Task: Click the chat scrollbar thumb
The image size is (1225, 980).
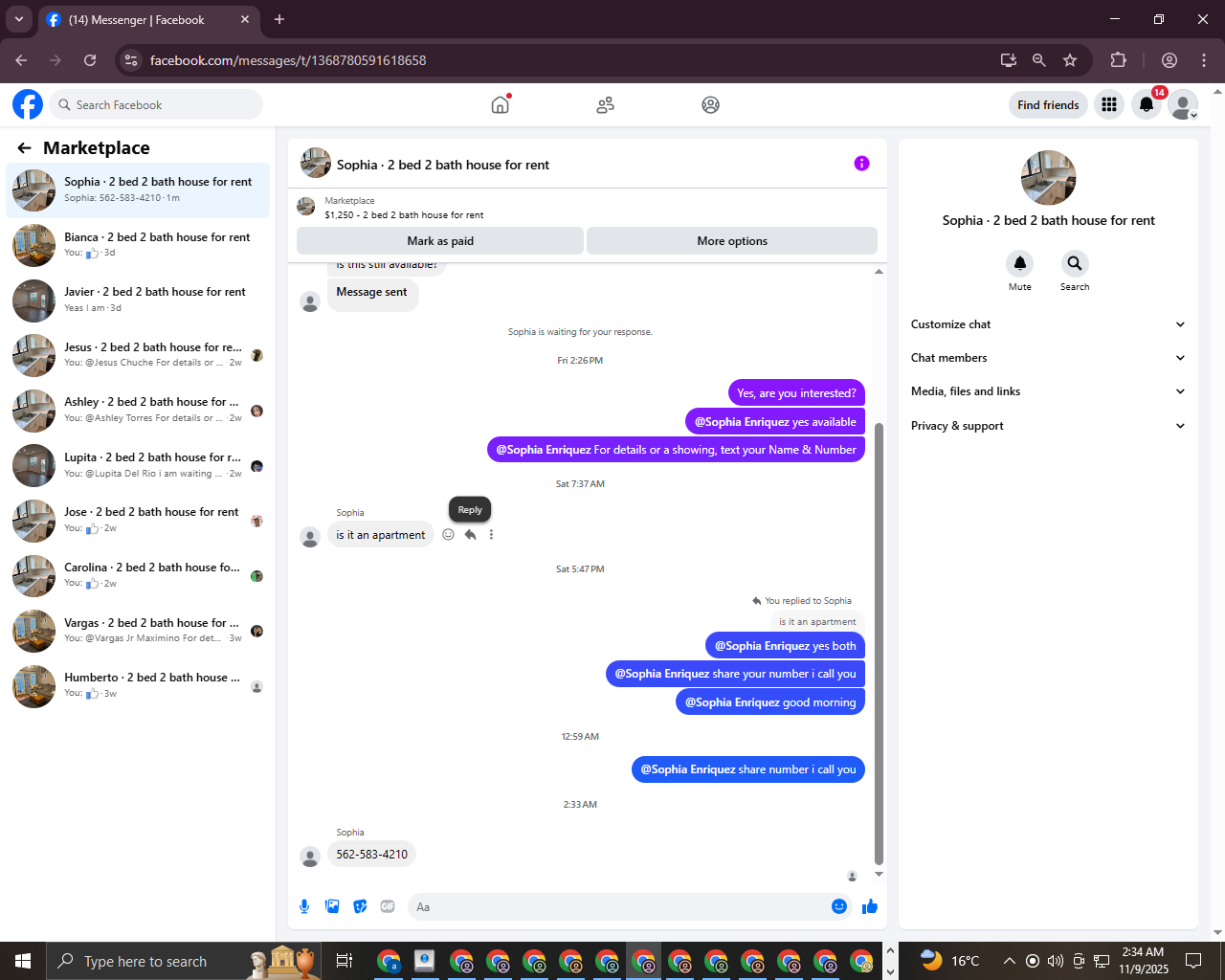Action: pos(879,643)
